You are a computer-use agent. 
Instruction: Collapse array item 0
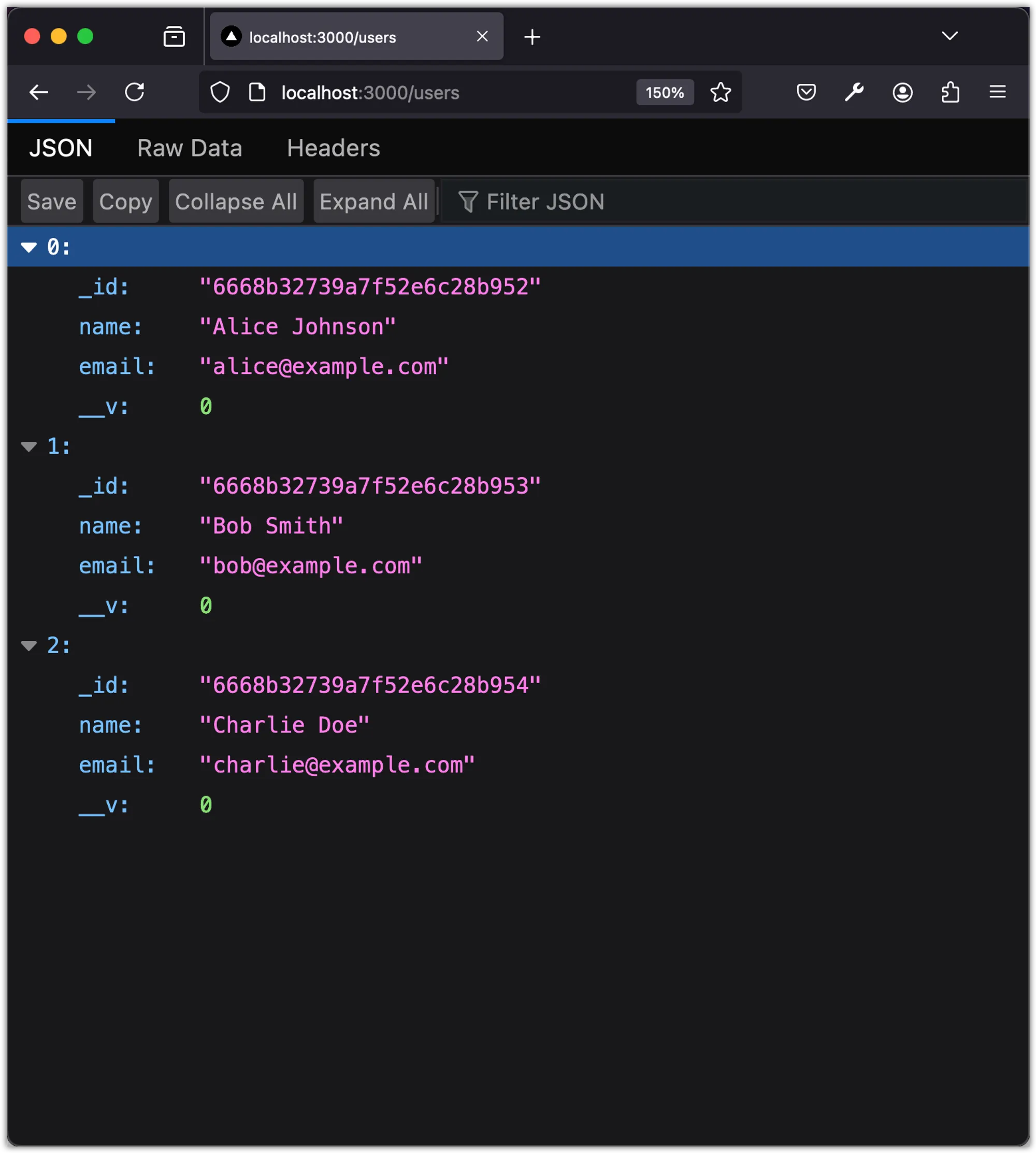(28, 247)
